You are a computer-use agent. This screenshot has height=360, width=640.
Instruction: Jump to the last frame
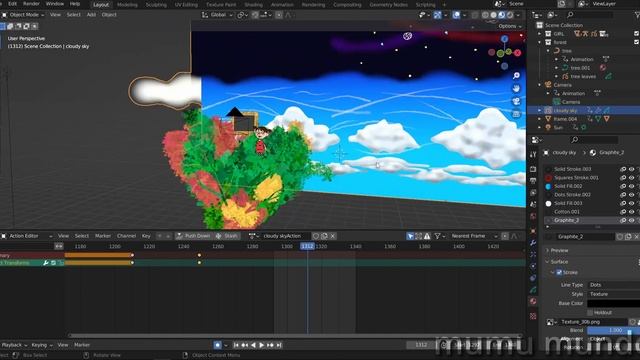tap(279, 345)
